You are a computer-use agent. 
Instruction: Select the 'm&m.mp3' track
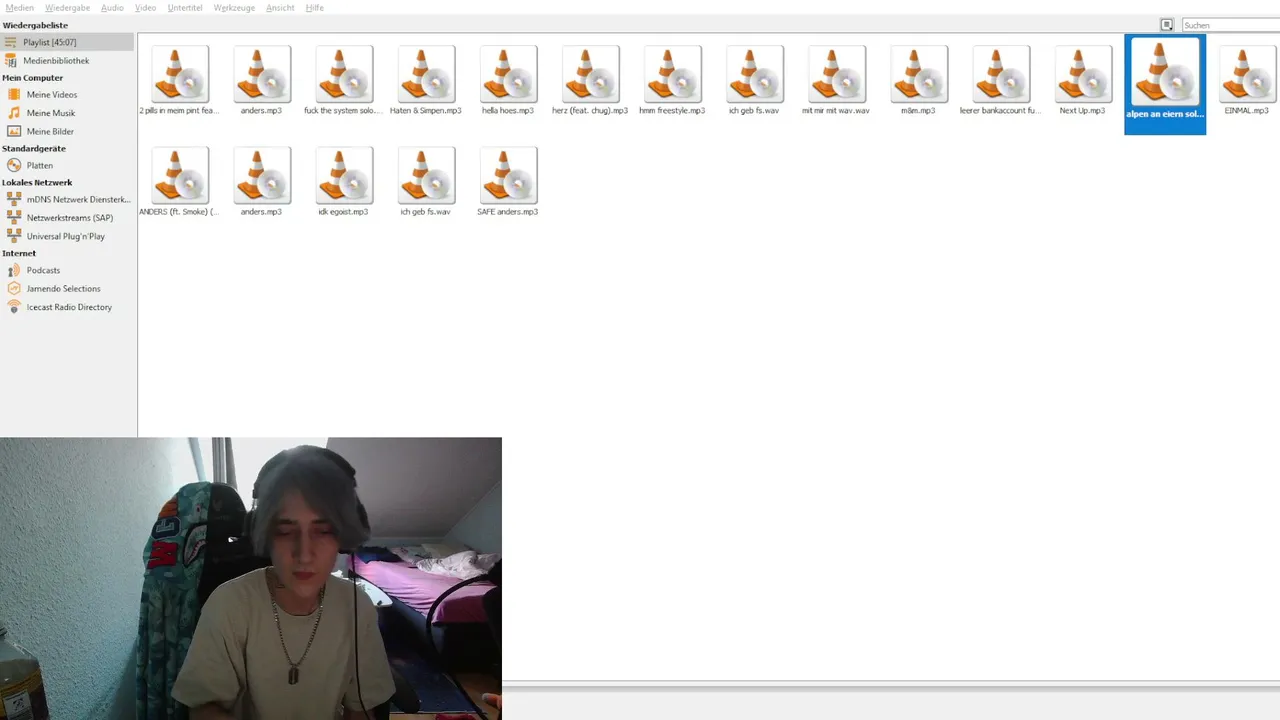click(918, 80)
